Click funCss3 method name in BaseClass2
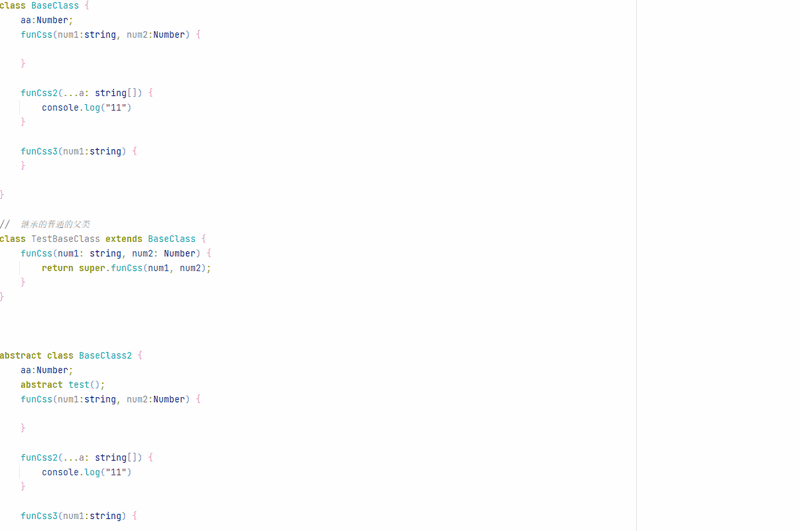 [39, 516]
